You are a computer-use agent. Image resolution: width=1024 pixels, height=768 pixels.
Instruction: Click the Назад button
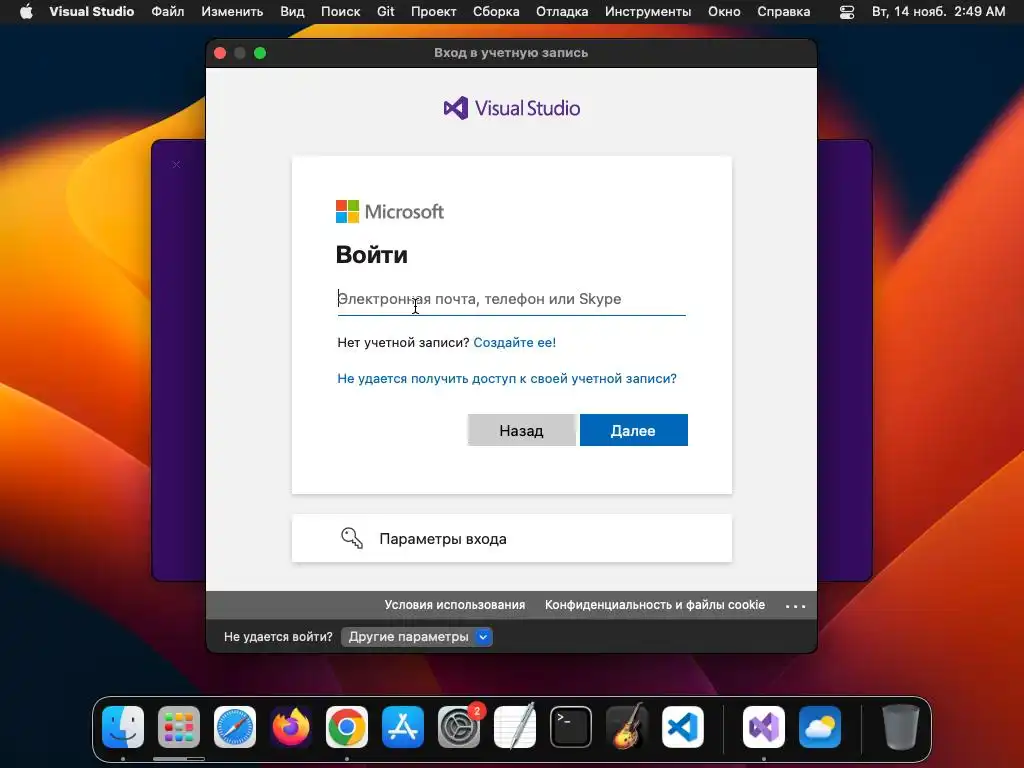click(x=521, y=430)
